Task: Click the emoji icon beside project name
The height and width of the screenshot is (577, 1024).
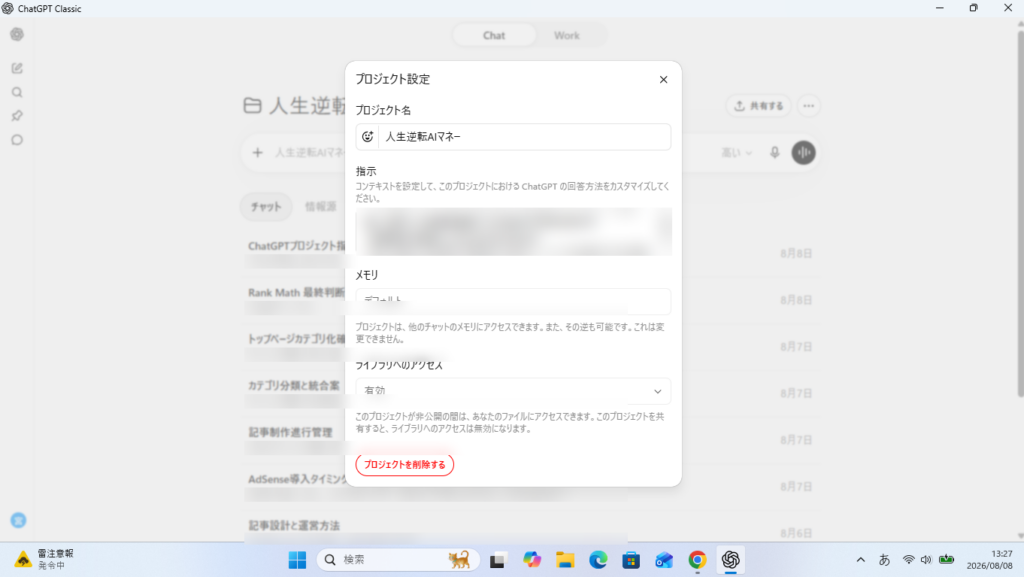Action: coord(368,136)
